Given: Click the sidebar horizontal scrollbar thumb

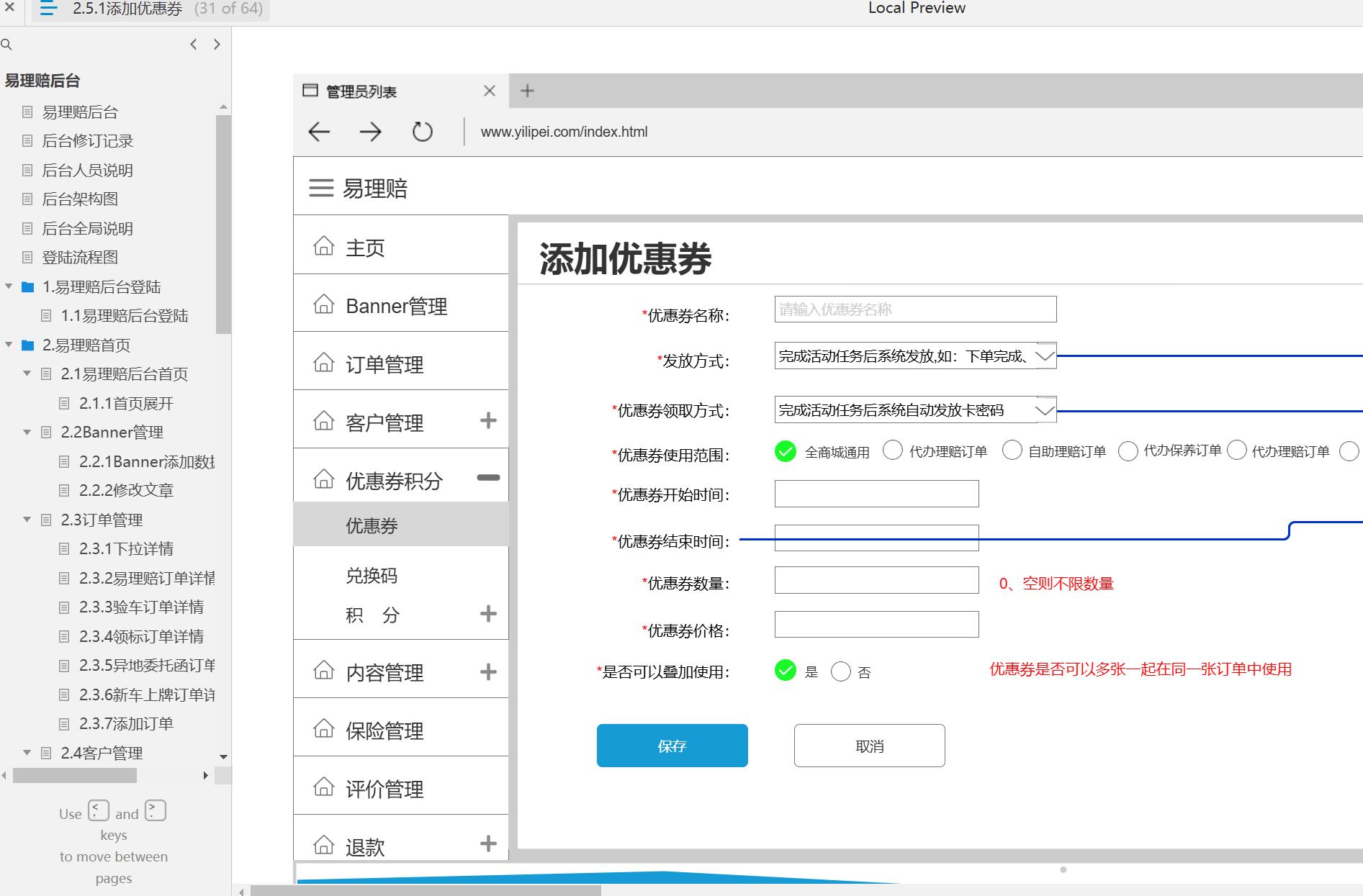Looking at the screenshot, I should coord(75,775).
